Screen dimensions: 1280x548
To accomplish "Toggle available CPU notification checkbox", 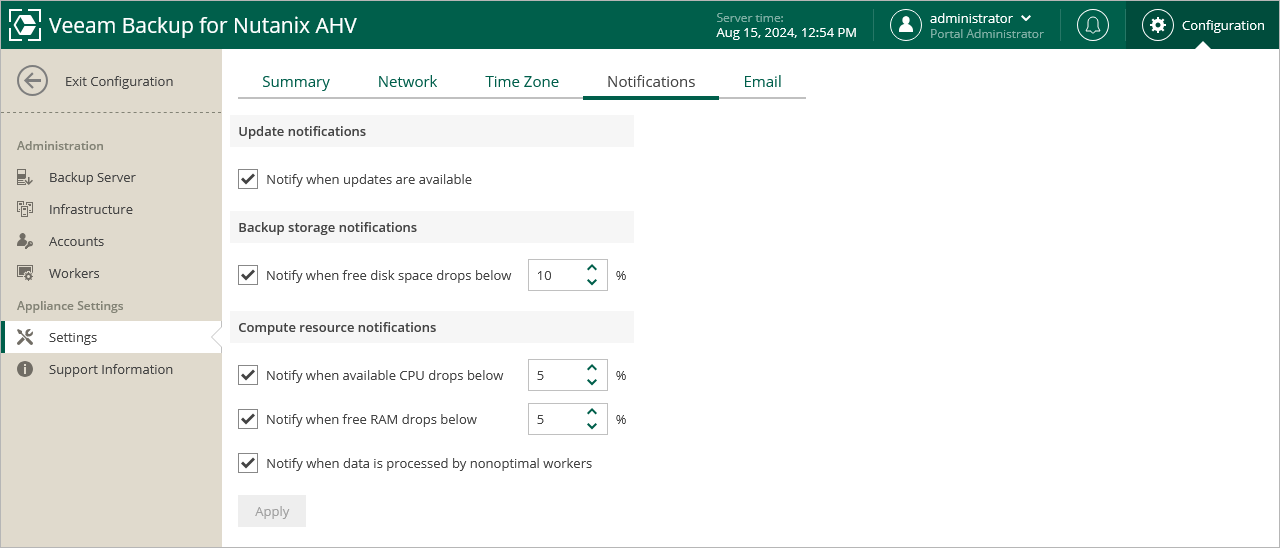I will (248, 375).
